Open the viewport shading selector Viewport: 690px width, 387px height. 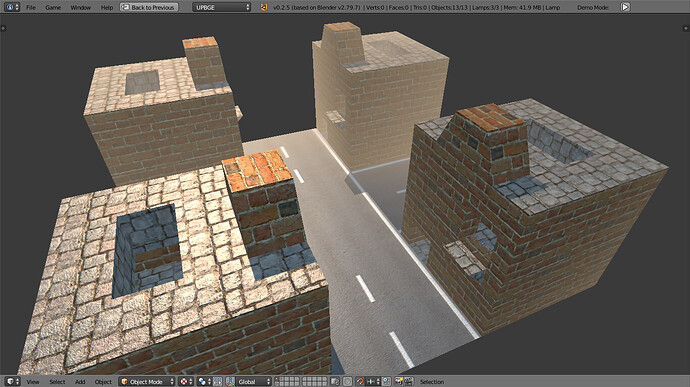click(x=186, y=381)
